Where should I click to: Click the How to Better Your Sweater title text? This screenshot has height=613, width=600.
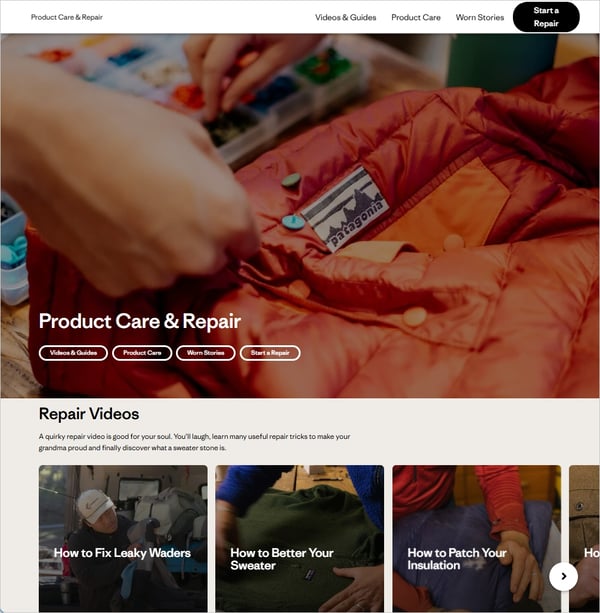(282, 559)
